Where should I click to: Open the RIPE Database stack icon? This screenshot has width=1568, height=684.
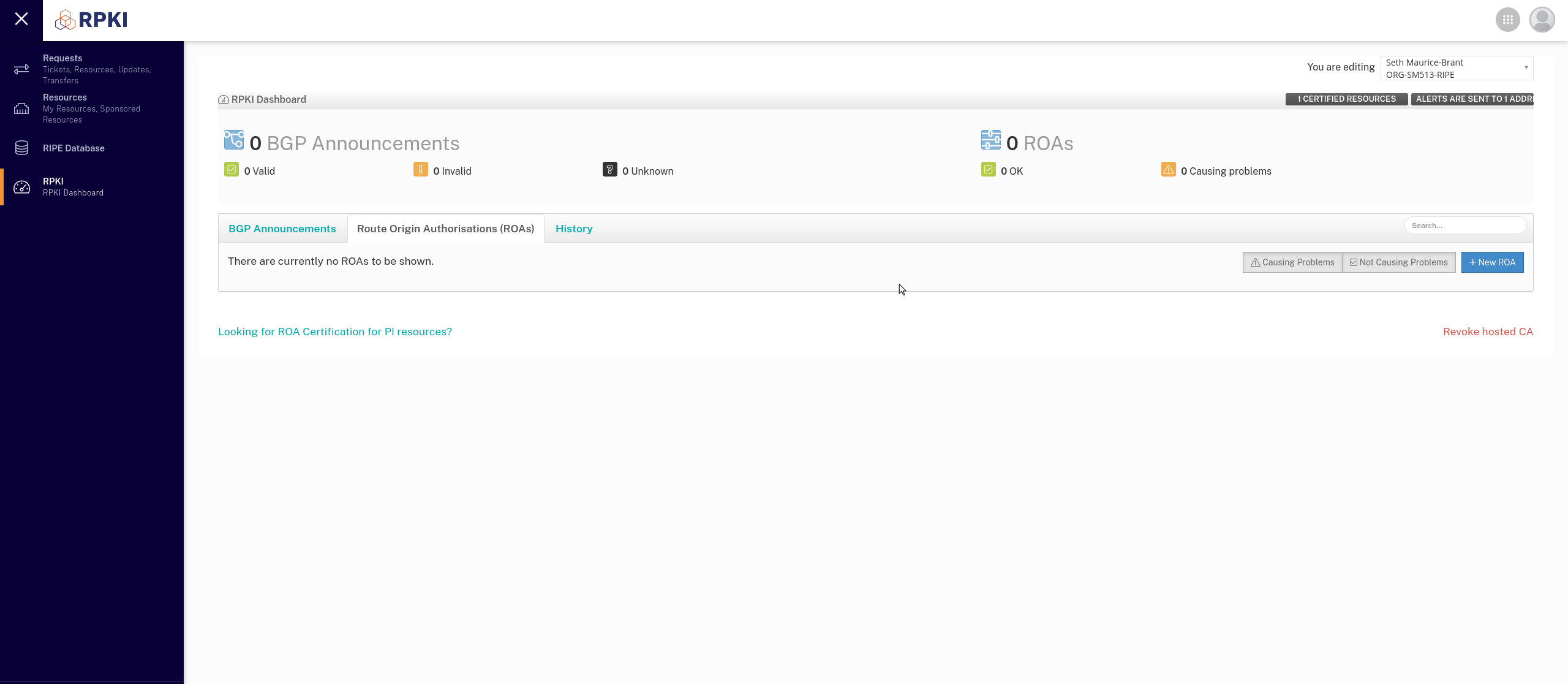(x=21, y=148)
